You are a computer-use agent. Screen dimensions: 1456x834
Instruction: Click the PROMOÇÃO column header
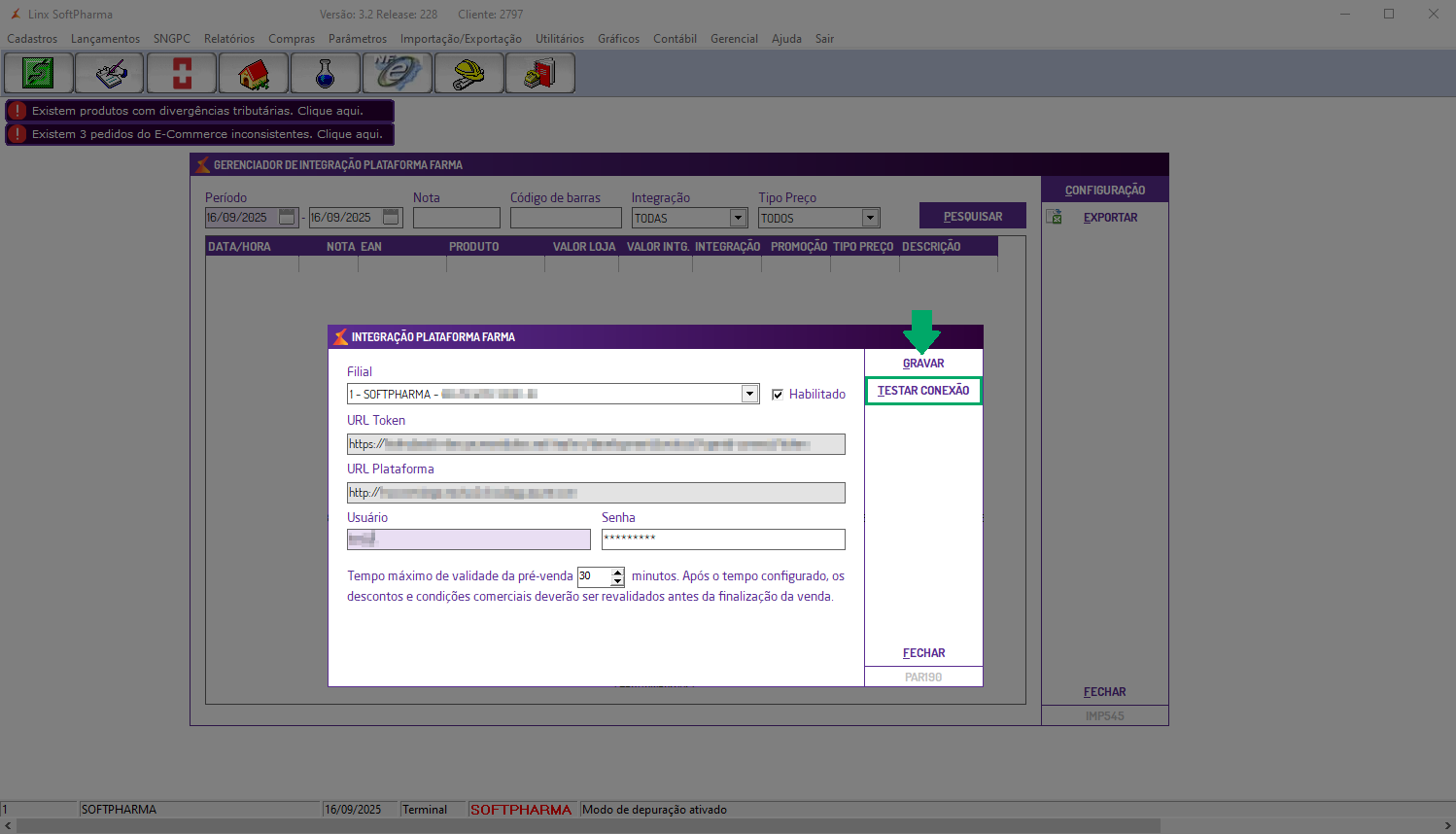(796, 247)
